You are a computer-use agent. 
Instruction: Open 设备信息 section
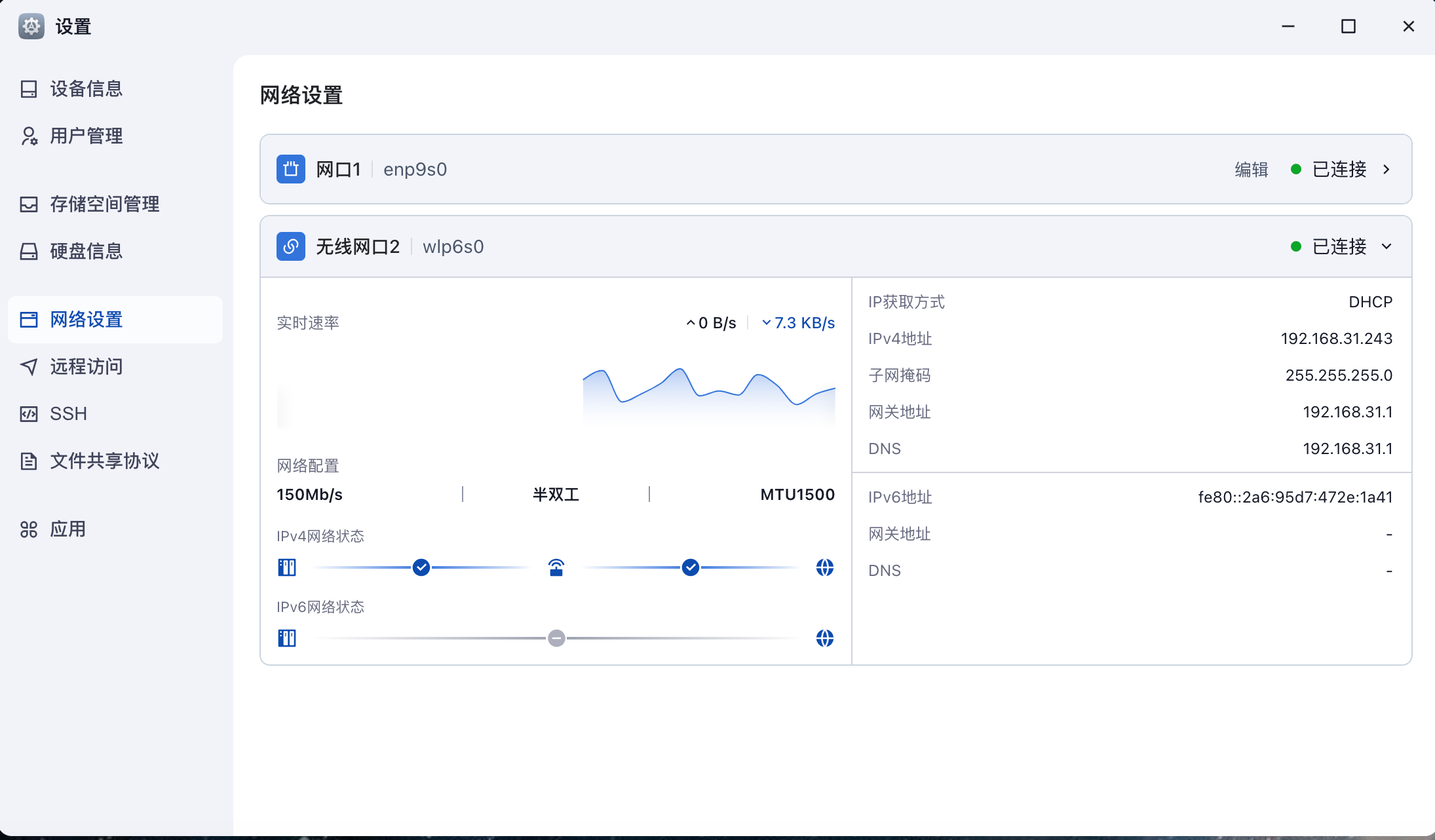click(x=115, y=89)
